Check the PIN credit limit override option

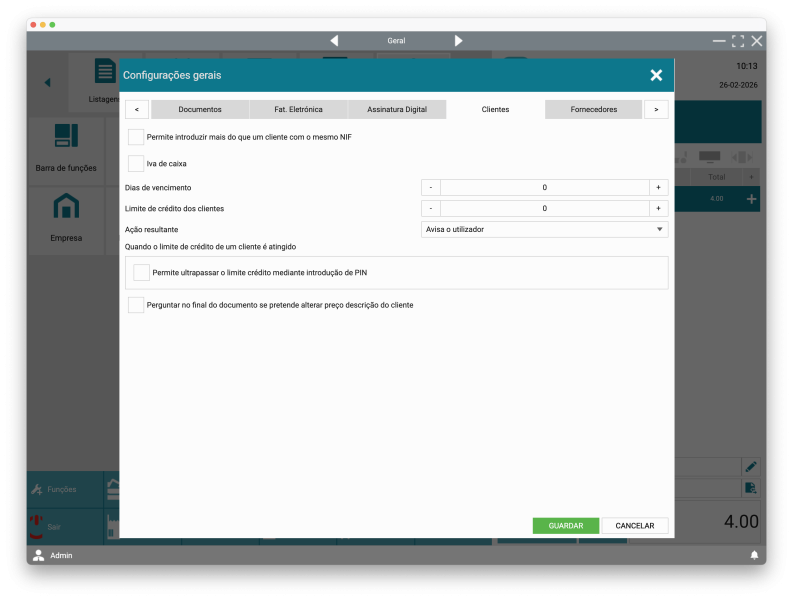pyautogui.click(x=142, y=272)
